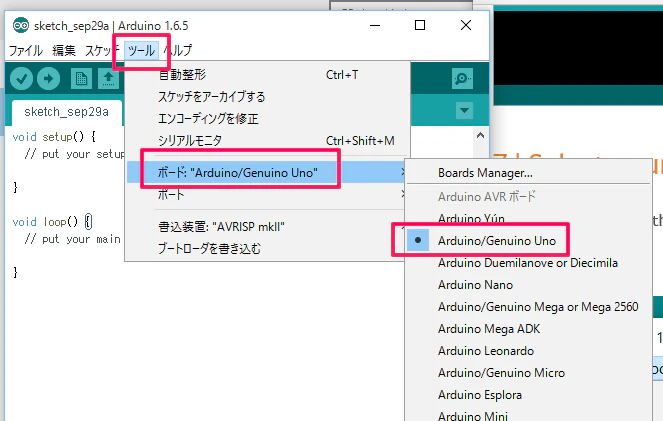Image resolution: width=663 pixels, height=421 pixels.
Task: Open the tab options dropdown arrow
Action: pyautogui.click(x=464, y=111)
